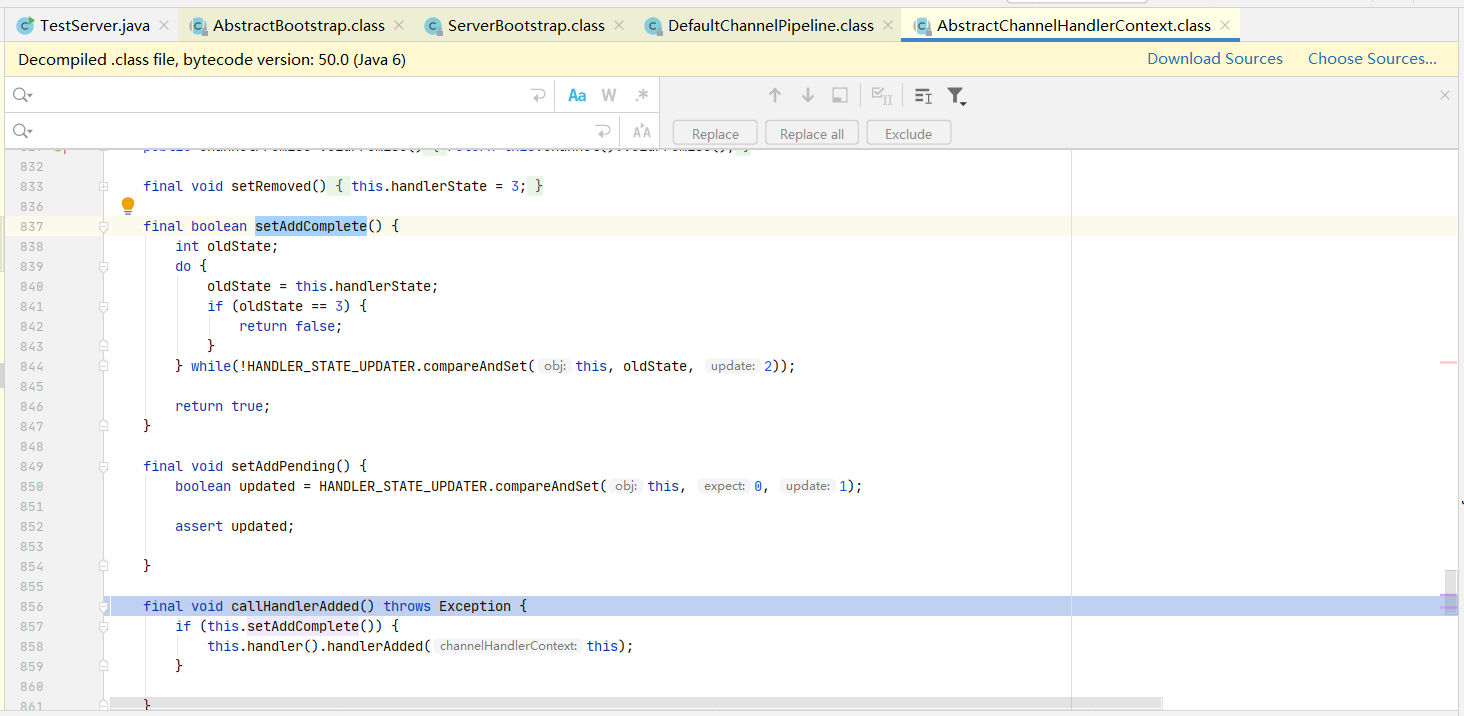1464x716 pixels.
Task: Click into the replace text field
Action: point(312,131)
